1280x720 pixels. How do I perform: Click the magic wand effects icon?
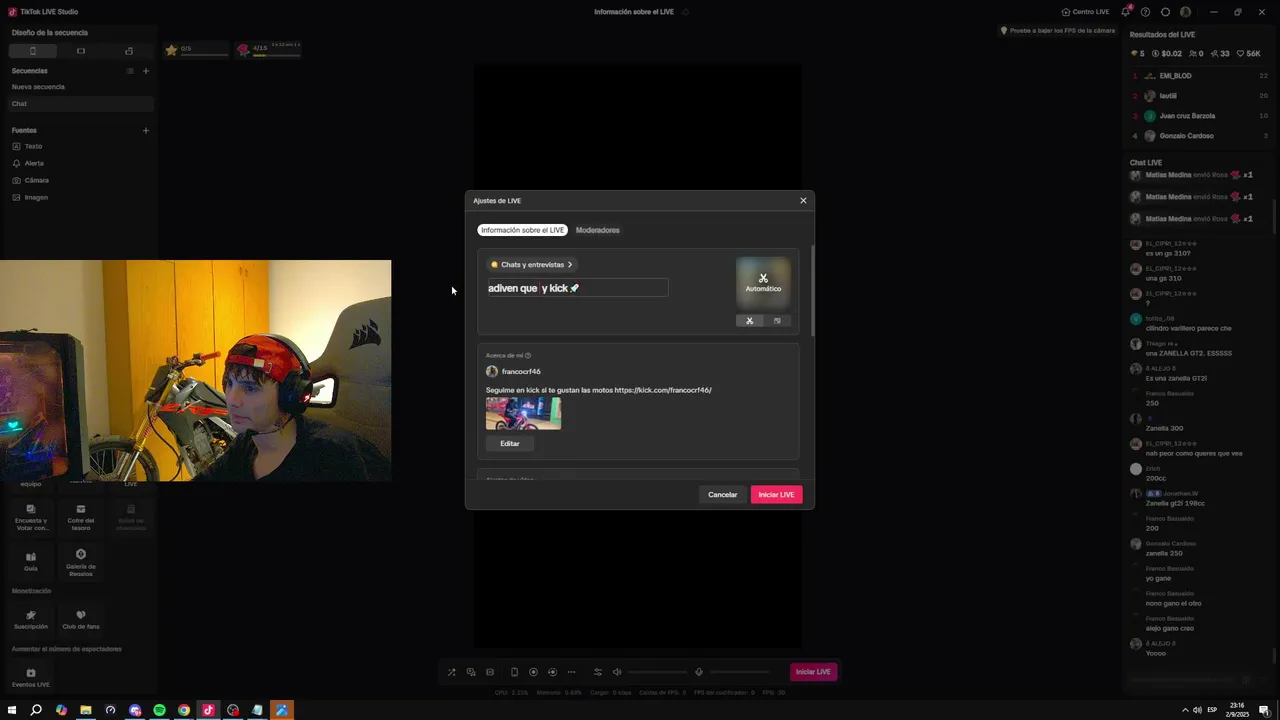click(x=452, y=672)
